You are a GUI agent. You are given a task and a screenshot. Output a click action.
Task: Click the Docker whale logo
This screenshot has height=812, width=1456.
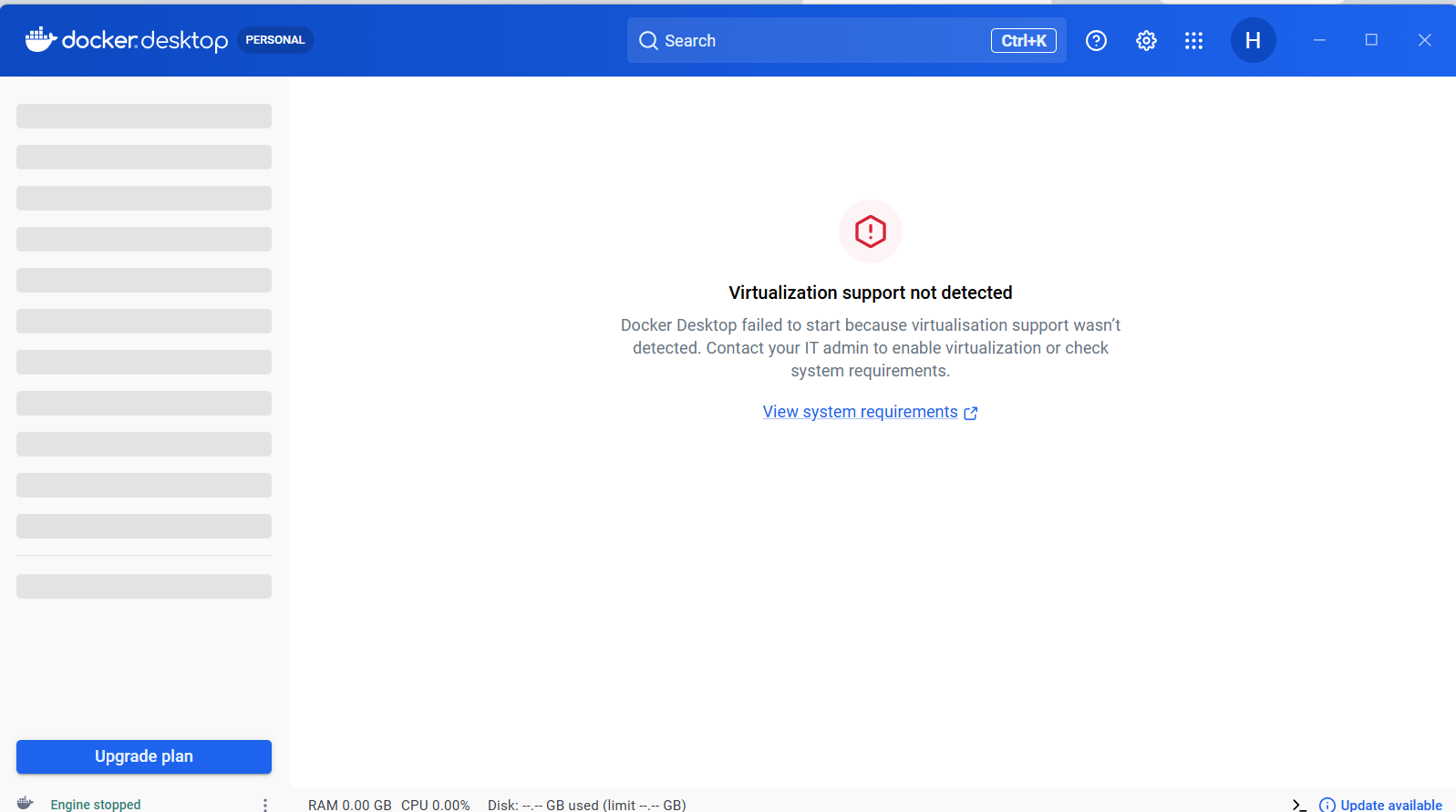[x=41, y=39]
